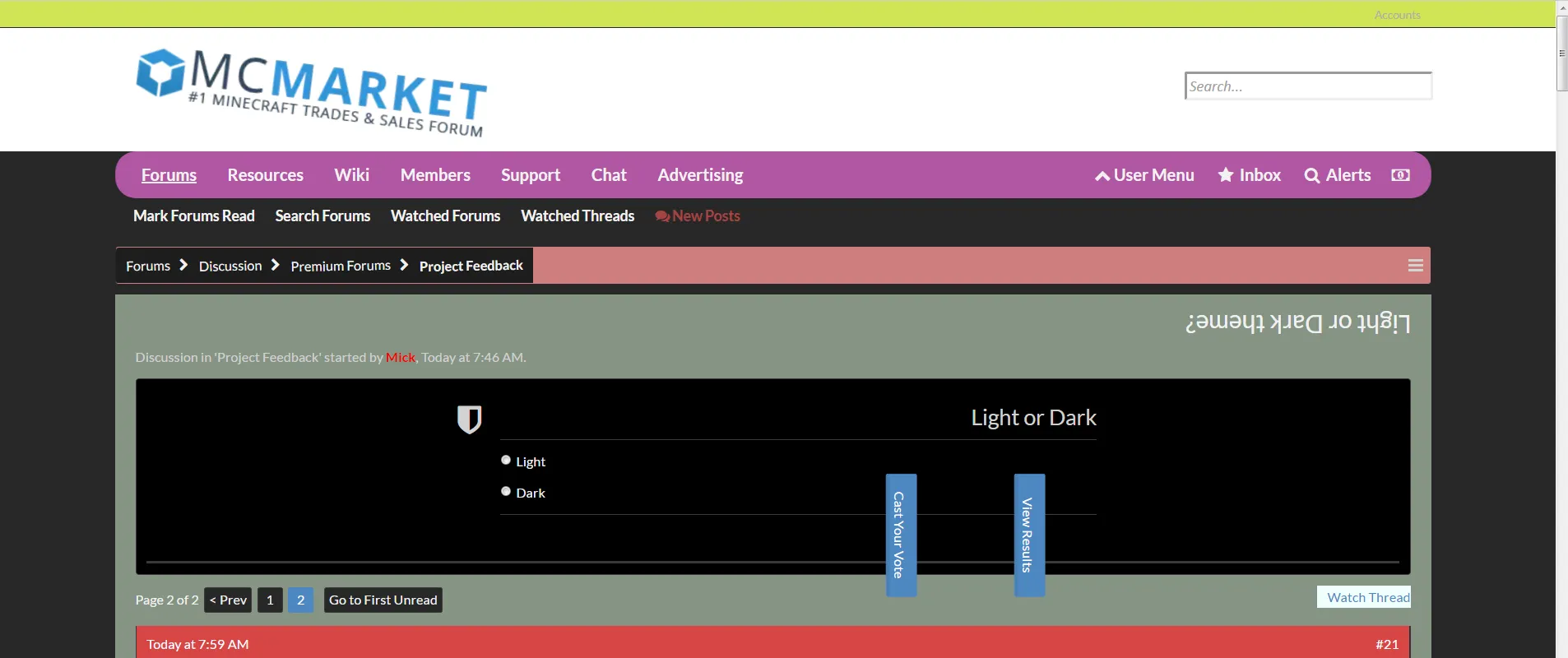Open thread starter Mick's profile
The height and width of the screenshot is (658, 1568).
coord(401,357)
